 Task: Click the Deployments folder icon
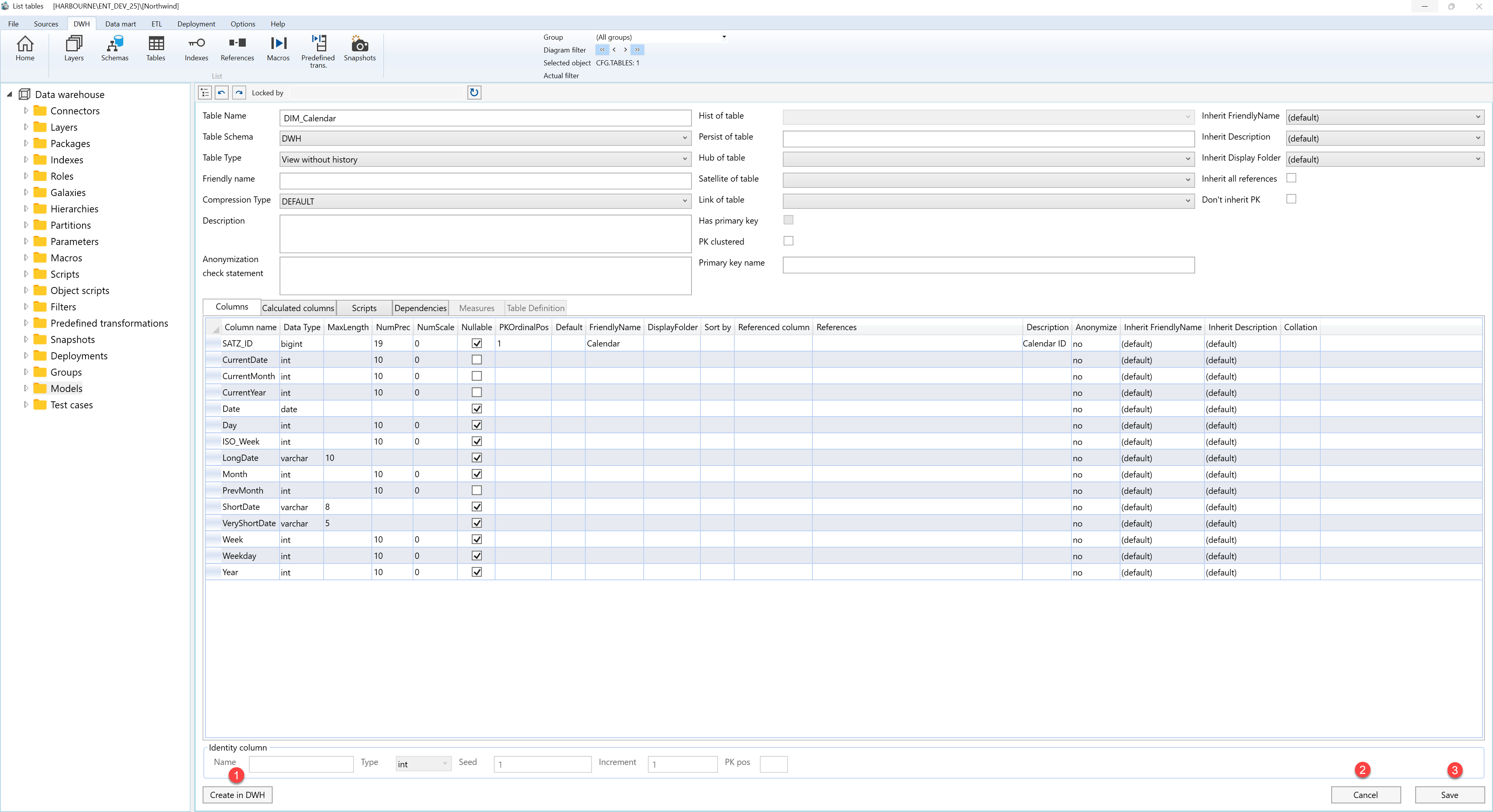coord(40,356)
